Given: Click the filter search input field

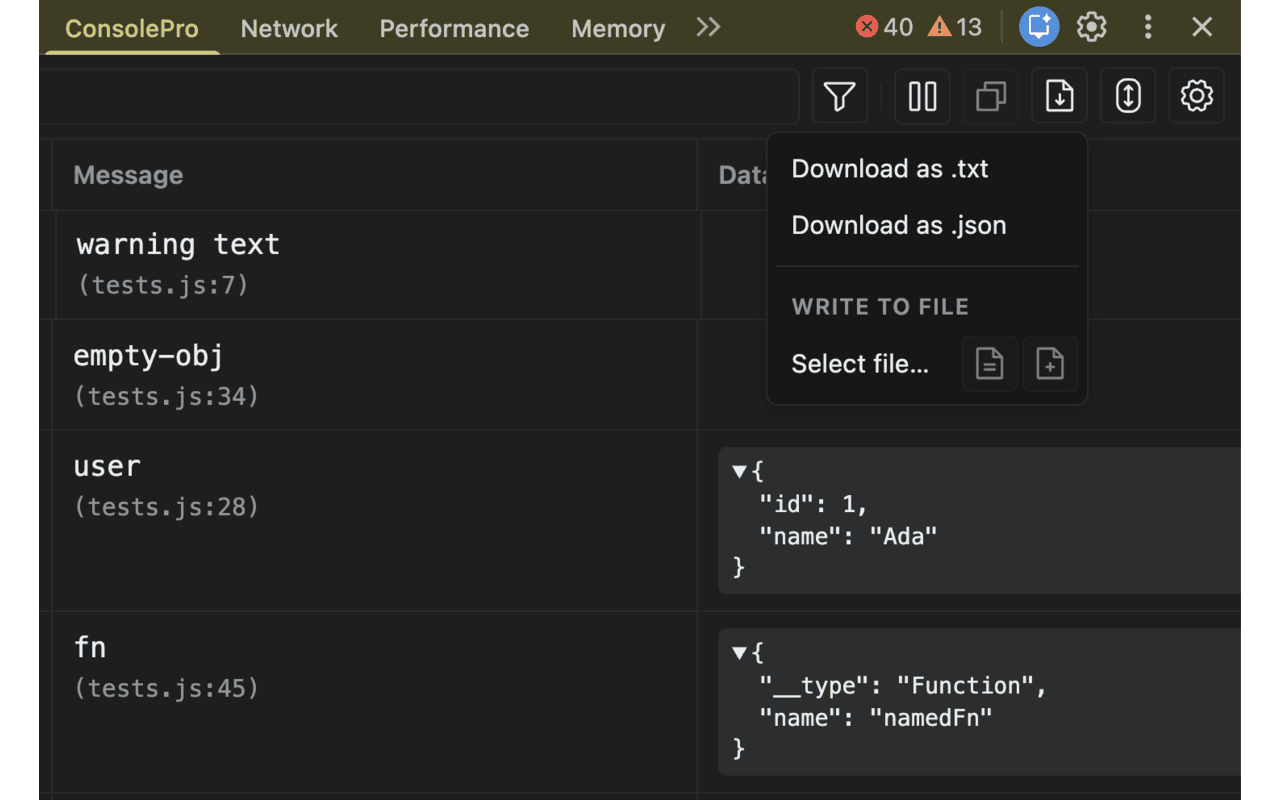Looking at the screenshot, I should [x=420, y=97].
